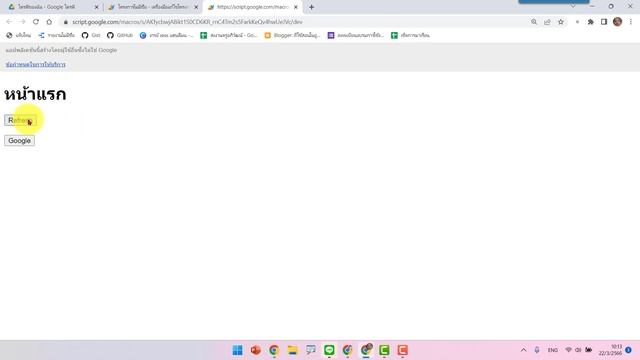This screenshot has height=360, width=640.
Task: Open the green Camtasia icon in the taskbar
Action: click(x=384, y=350)
